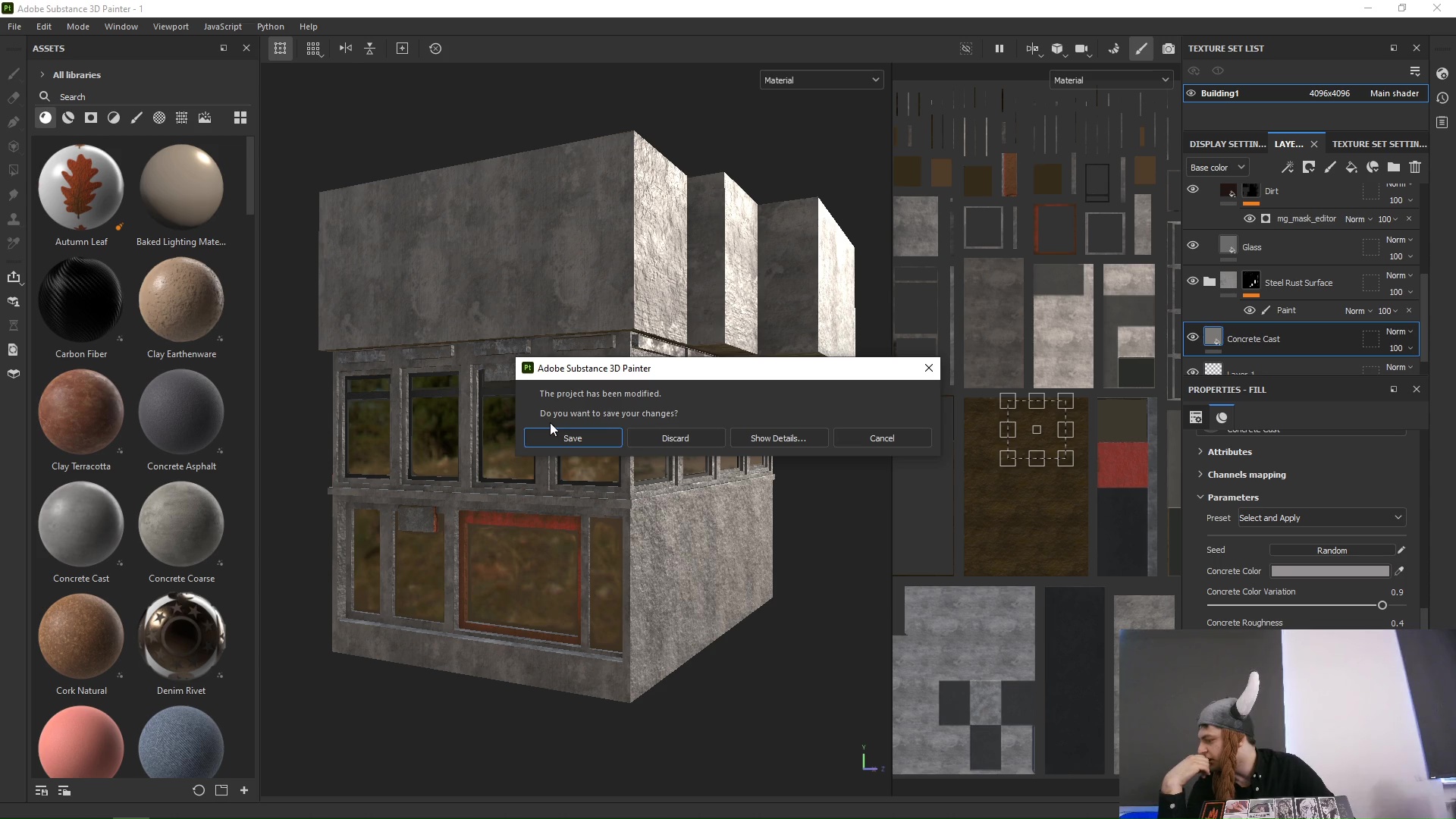Open the Base color channel dropdown
This screenshot has height=819, width=1456.
coord(1216,167)
